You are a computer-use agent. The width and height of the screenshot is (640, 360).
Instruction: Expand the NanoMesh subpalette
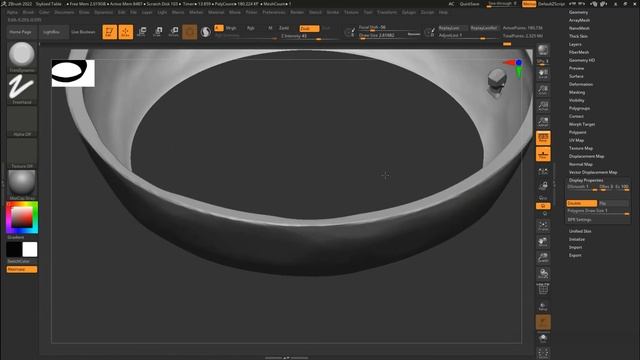(x=579, y=28)
